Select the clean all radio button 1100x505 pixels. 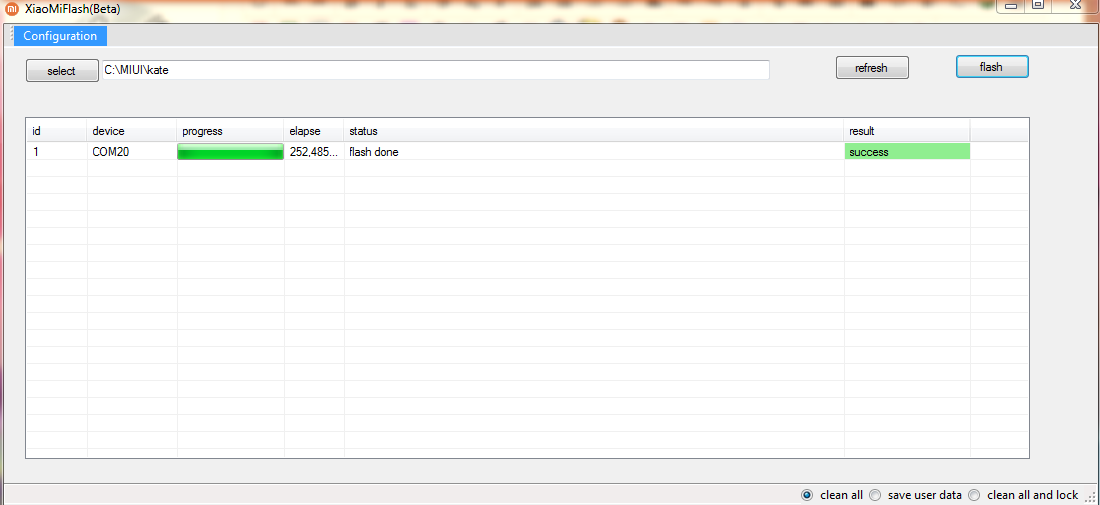point(807,495)
